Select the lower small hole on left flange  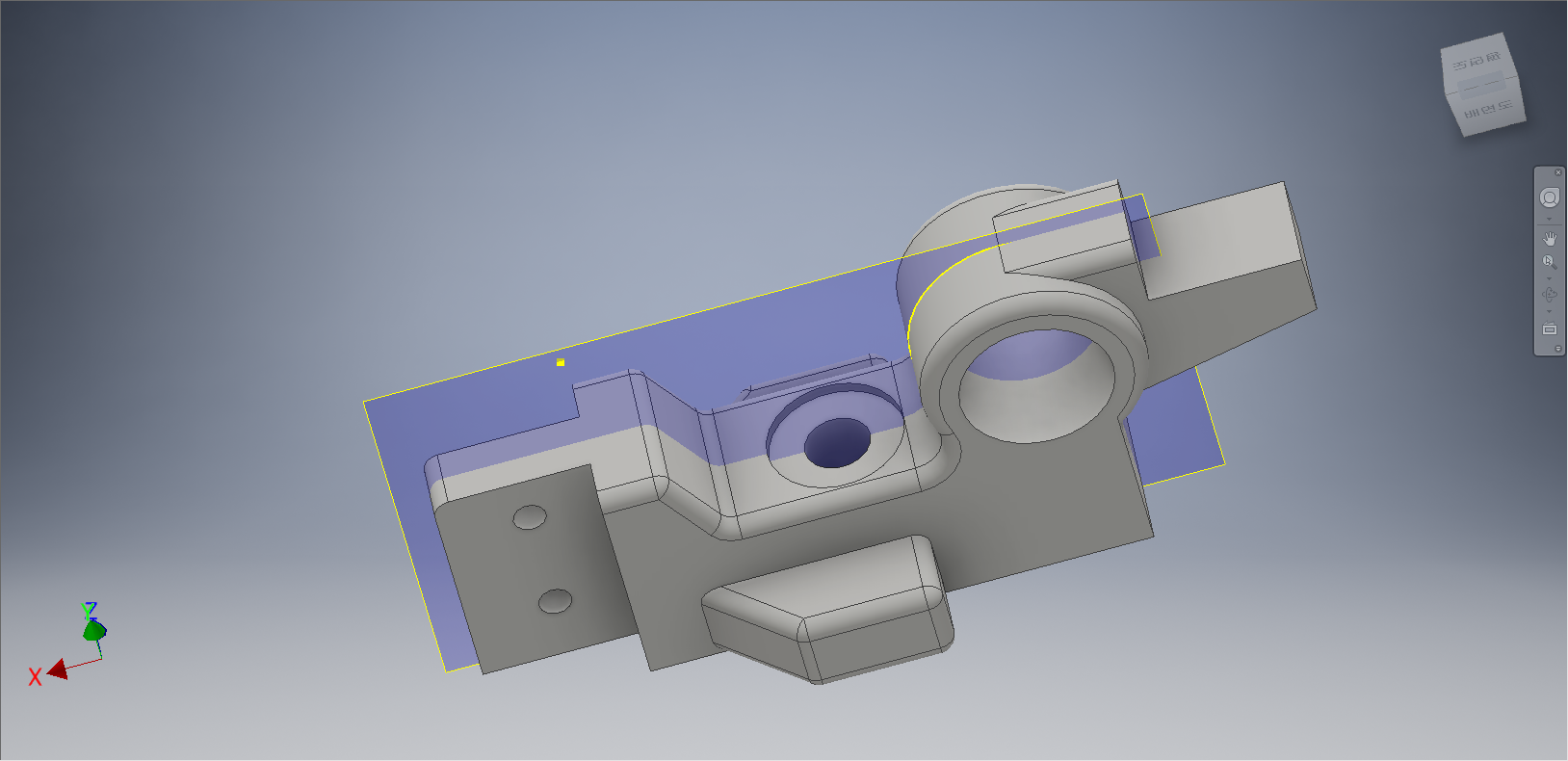(x=555, y=601)
